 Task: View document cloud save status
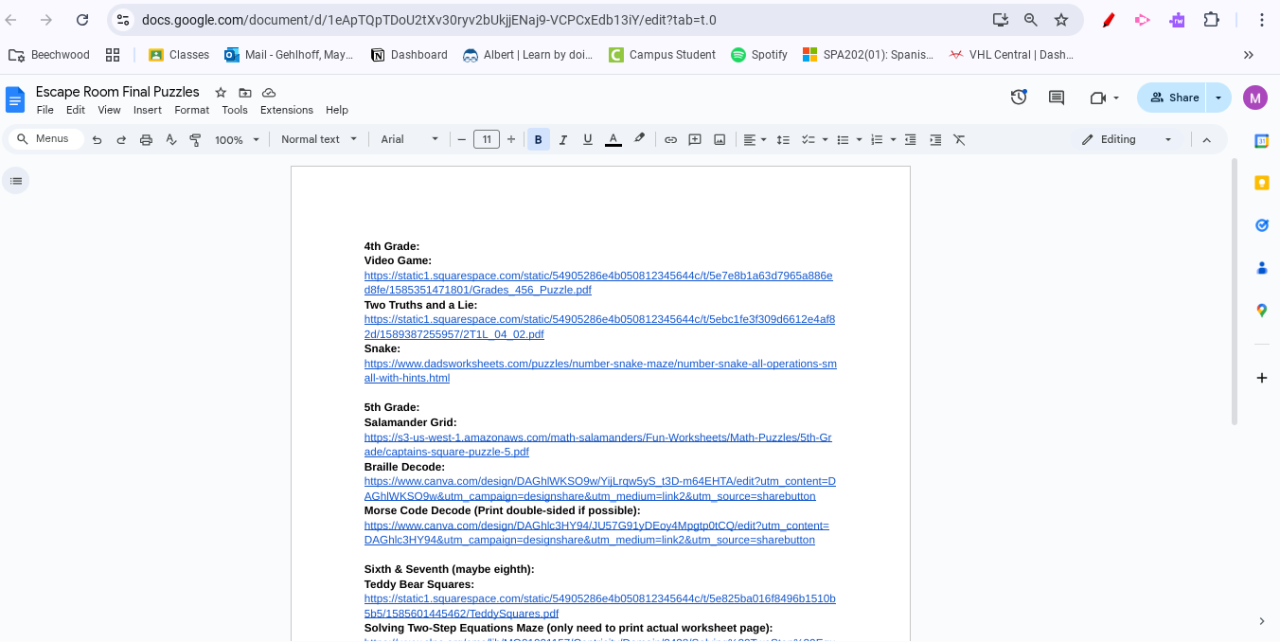pyautogui.click(x=268, y=92)
